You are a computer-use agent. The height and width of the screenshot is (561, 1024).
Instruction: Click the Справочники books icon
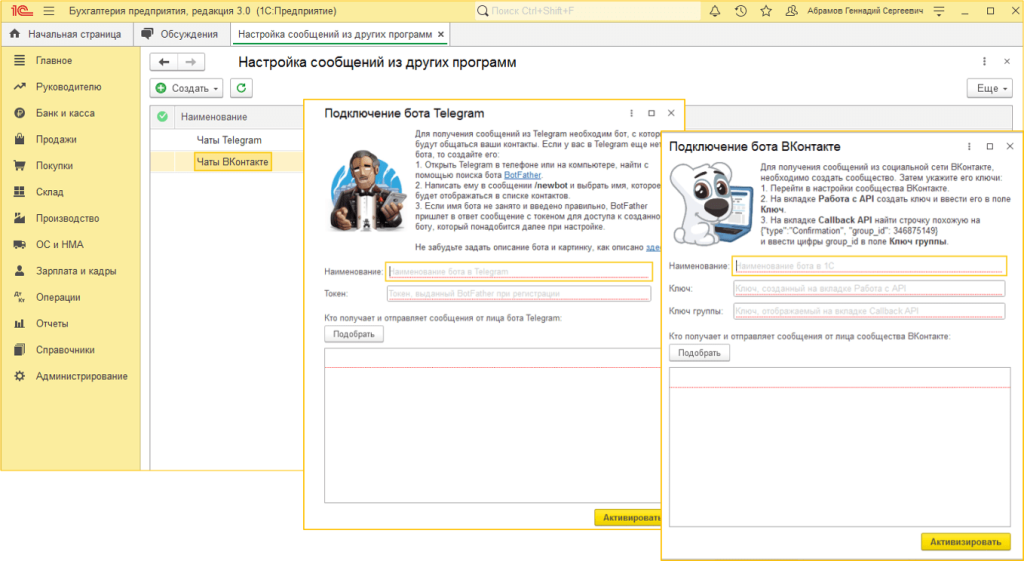coord(20,349)
